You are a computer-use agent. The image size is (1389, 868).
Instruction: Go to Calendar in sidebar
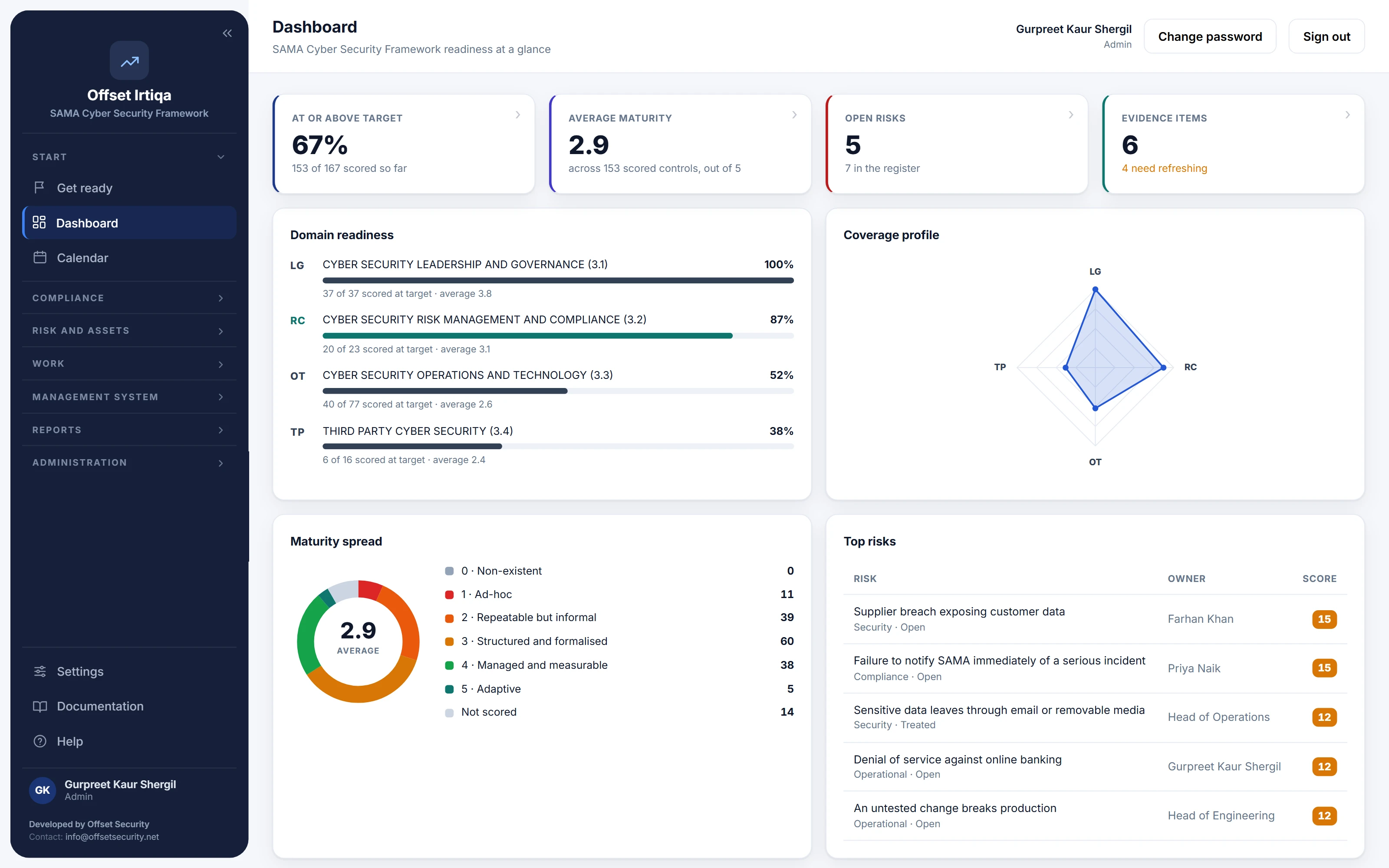[x=129, y=258]
